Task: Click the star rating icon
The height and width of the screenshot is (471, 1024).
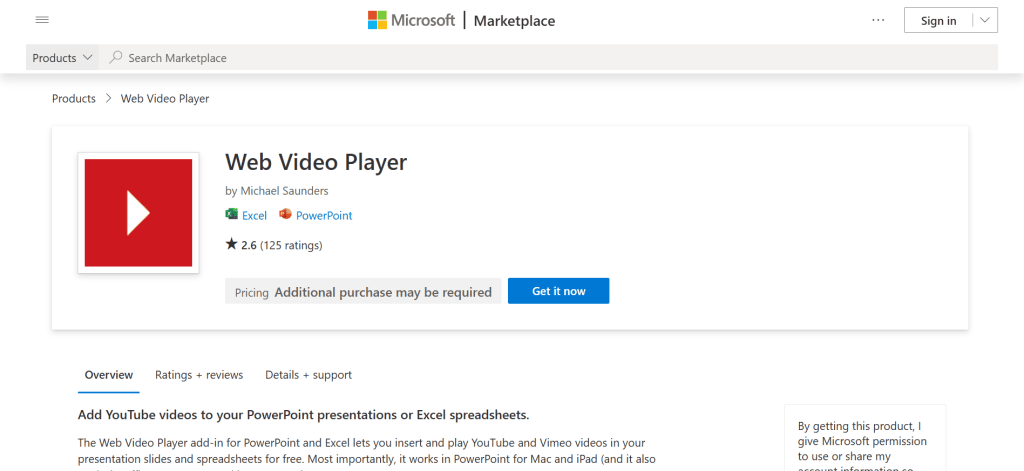Action: click(x=232, y=244)
